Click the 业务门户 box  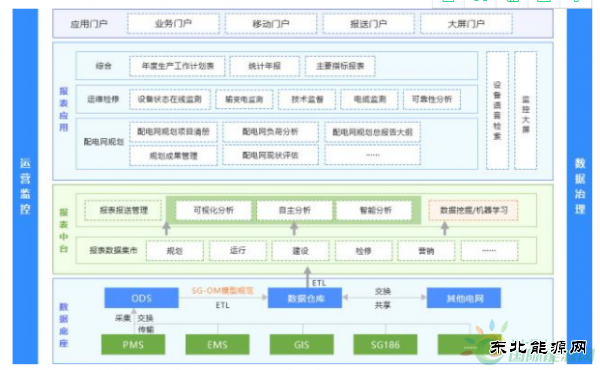[173, 24]
